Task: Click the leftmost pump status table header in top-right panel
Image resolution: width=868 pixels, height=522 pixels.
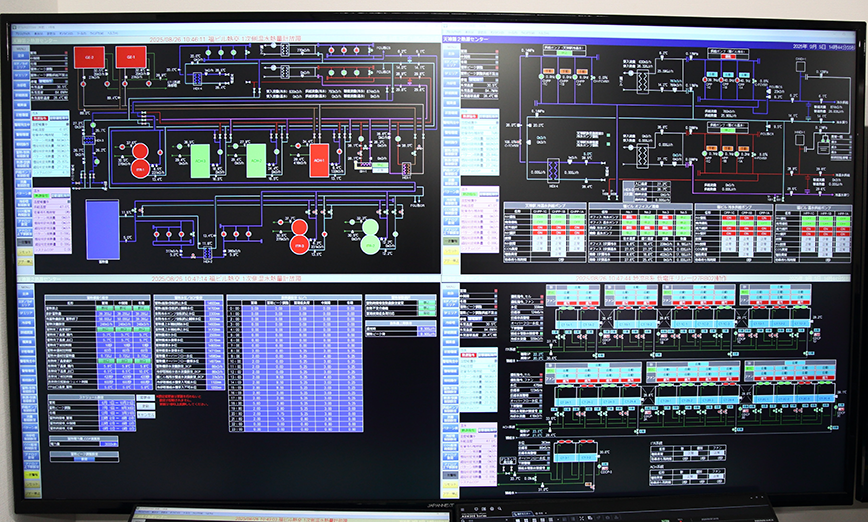Action: click(545, 207)
